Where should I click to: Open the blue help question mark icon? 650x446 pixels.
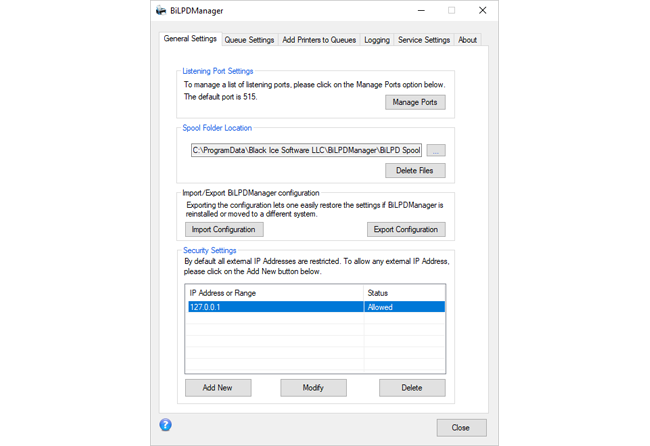point(165,425)
